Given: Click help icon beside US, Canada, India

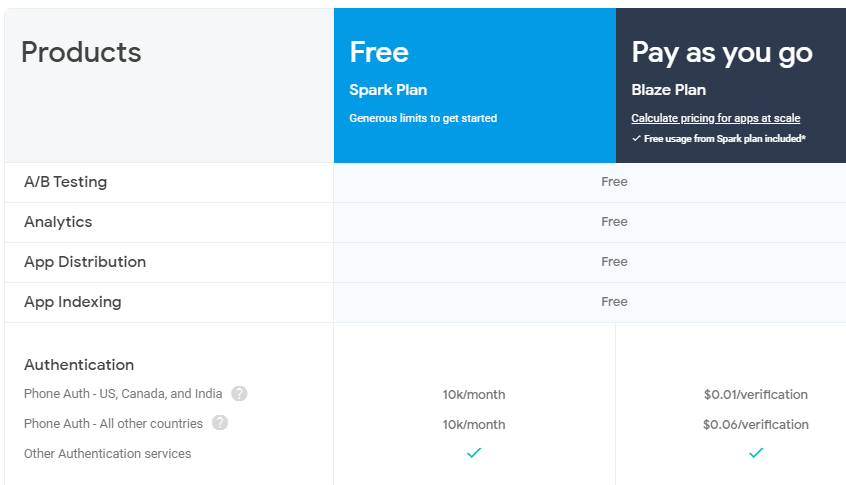Looking at the screenshot, I should tap(239, 394).
